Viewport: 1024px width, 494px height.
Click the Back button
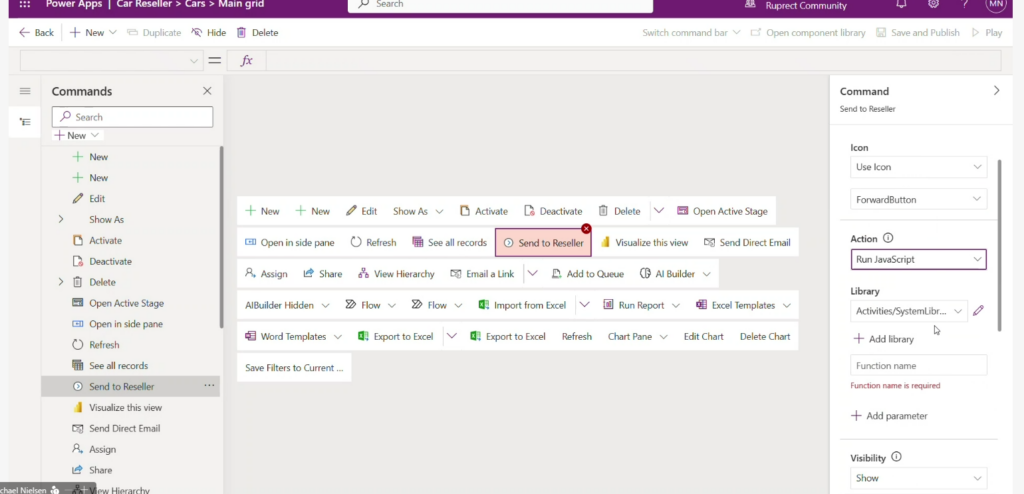pyautogui.click(x=37, y=33)
